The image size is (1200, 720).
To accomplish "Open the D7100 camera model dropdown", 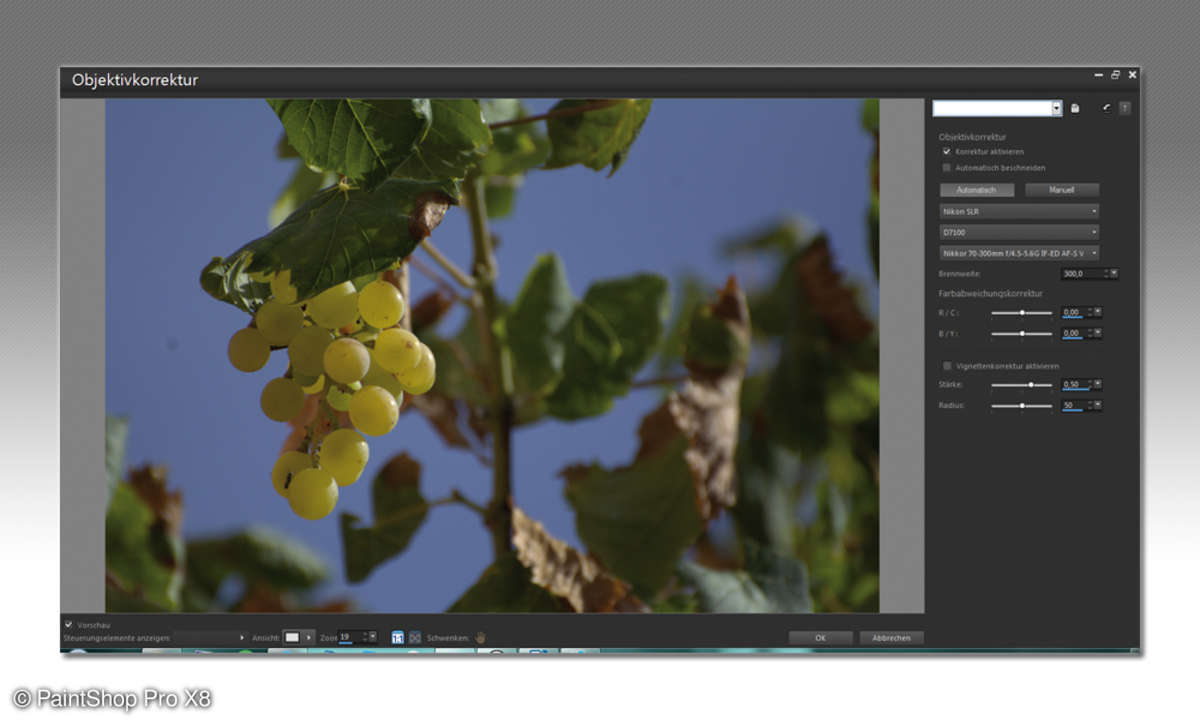I will tap(1019, 232).
